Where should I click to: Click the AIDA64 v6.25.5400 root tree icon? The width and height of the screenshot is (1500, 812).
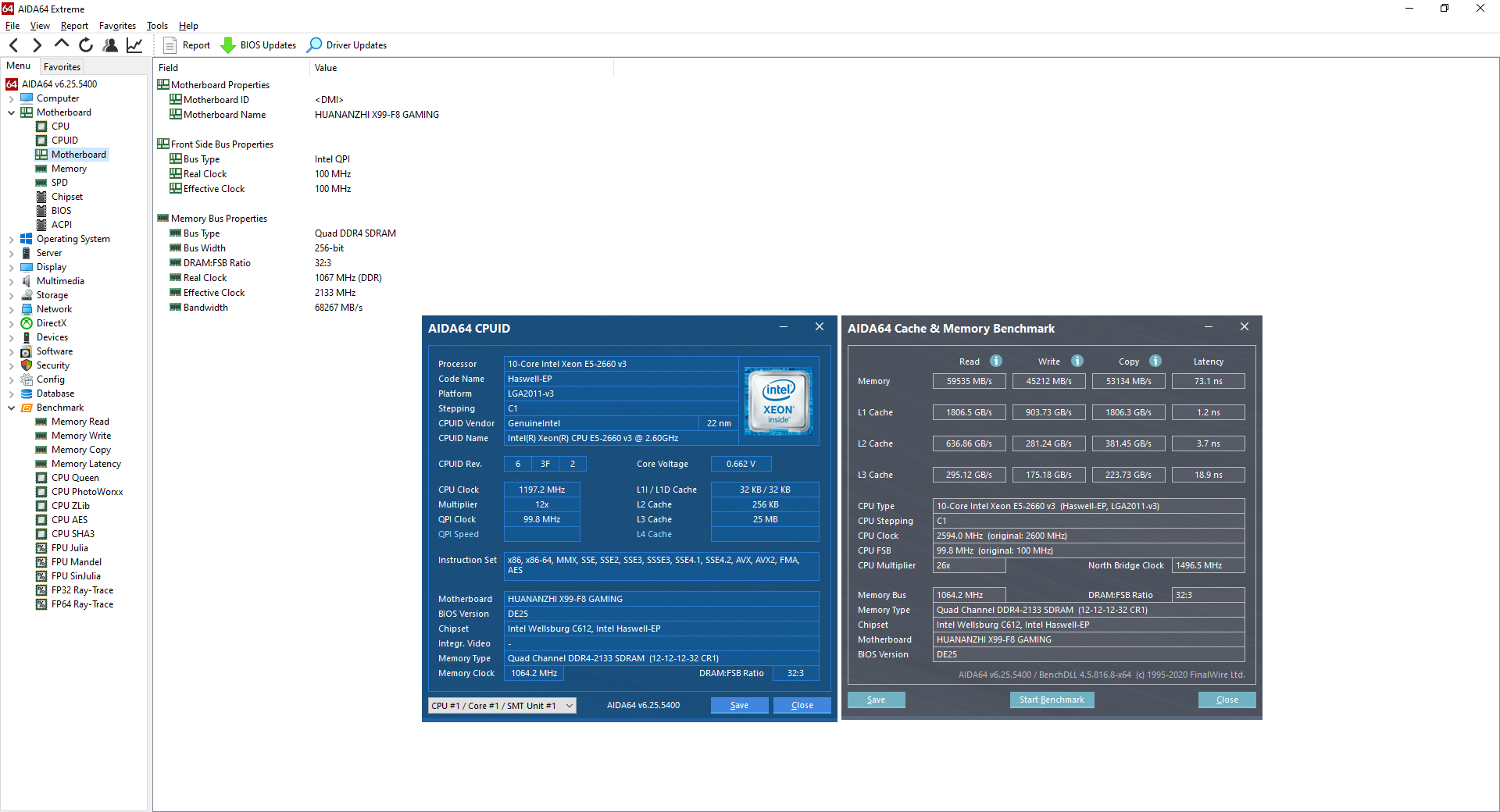[12, 84]
